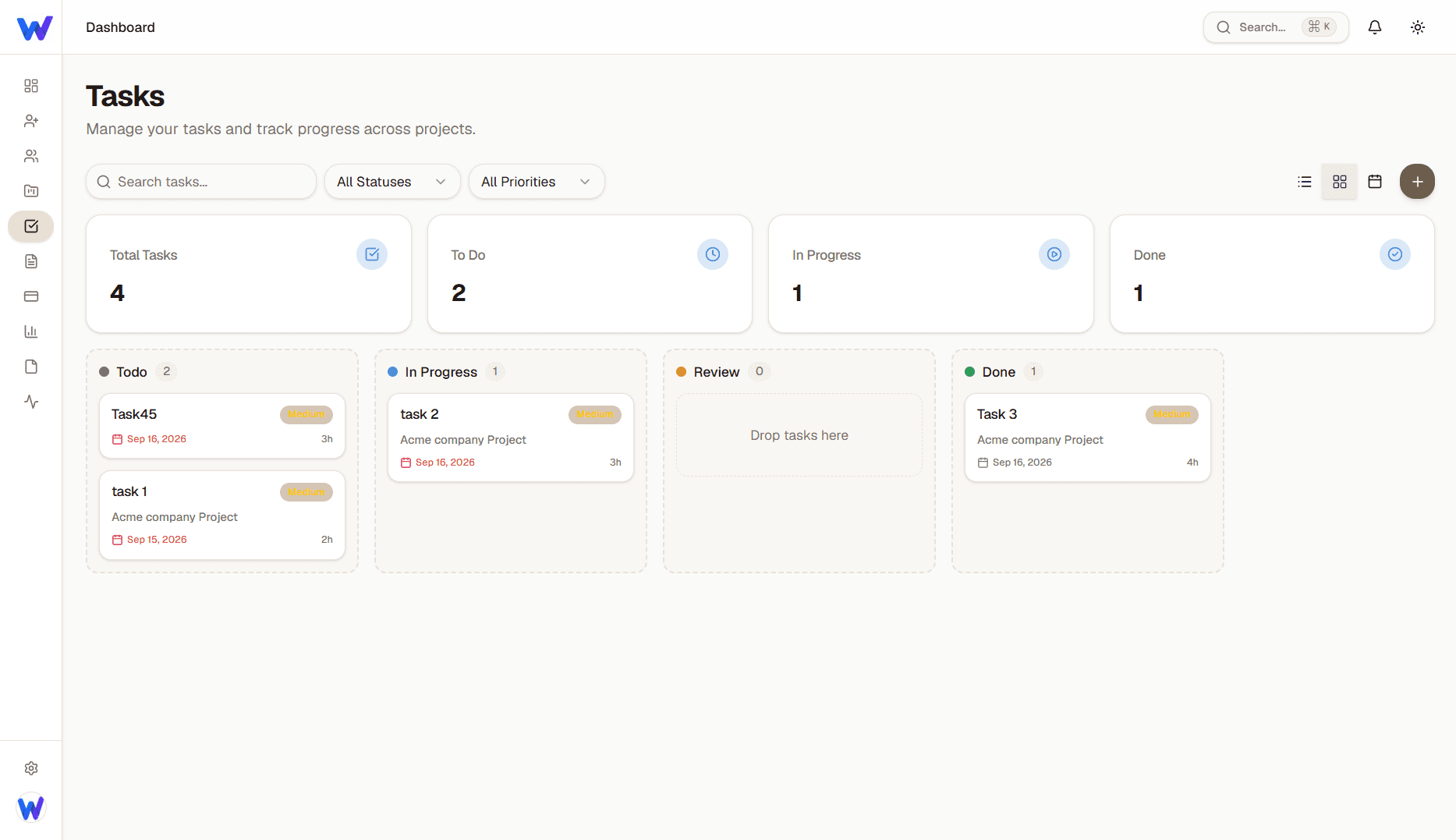Switch to calendar view
This screenshot has width=1456, height=840.
click(1375, 182)
